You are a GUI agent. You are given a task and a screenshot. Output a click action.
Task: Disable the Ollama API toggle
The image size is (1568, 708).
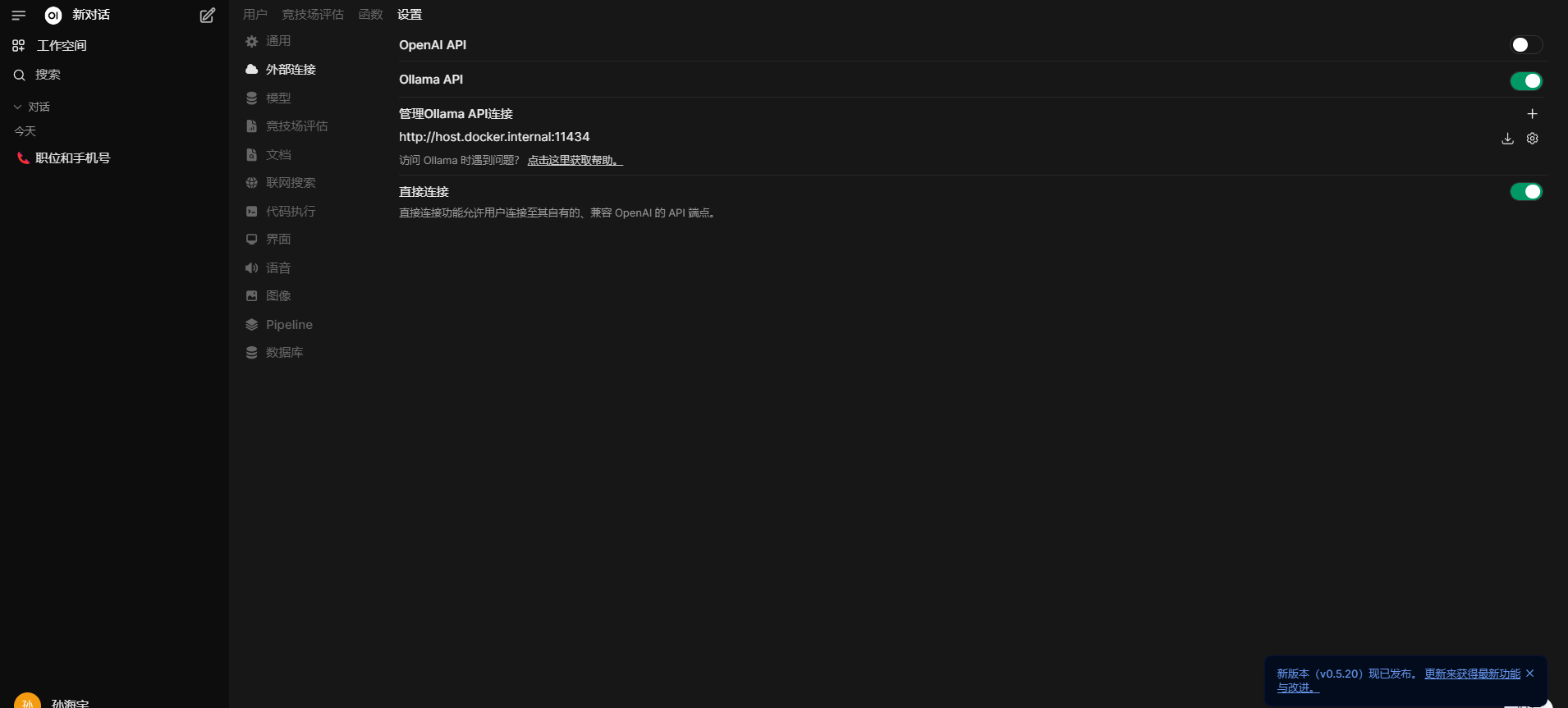click(x=1526, y=80)
